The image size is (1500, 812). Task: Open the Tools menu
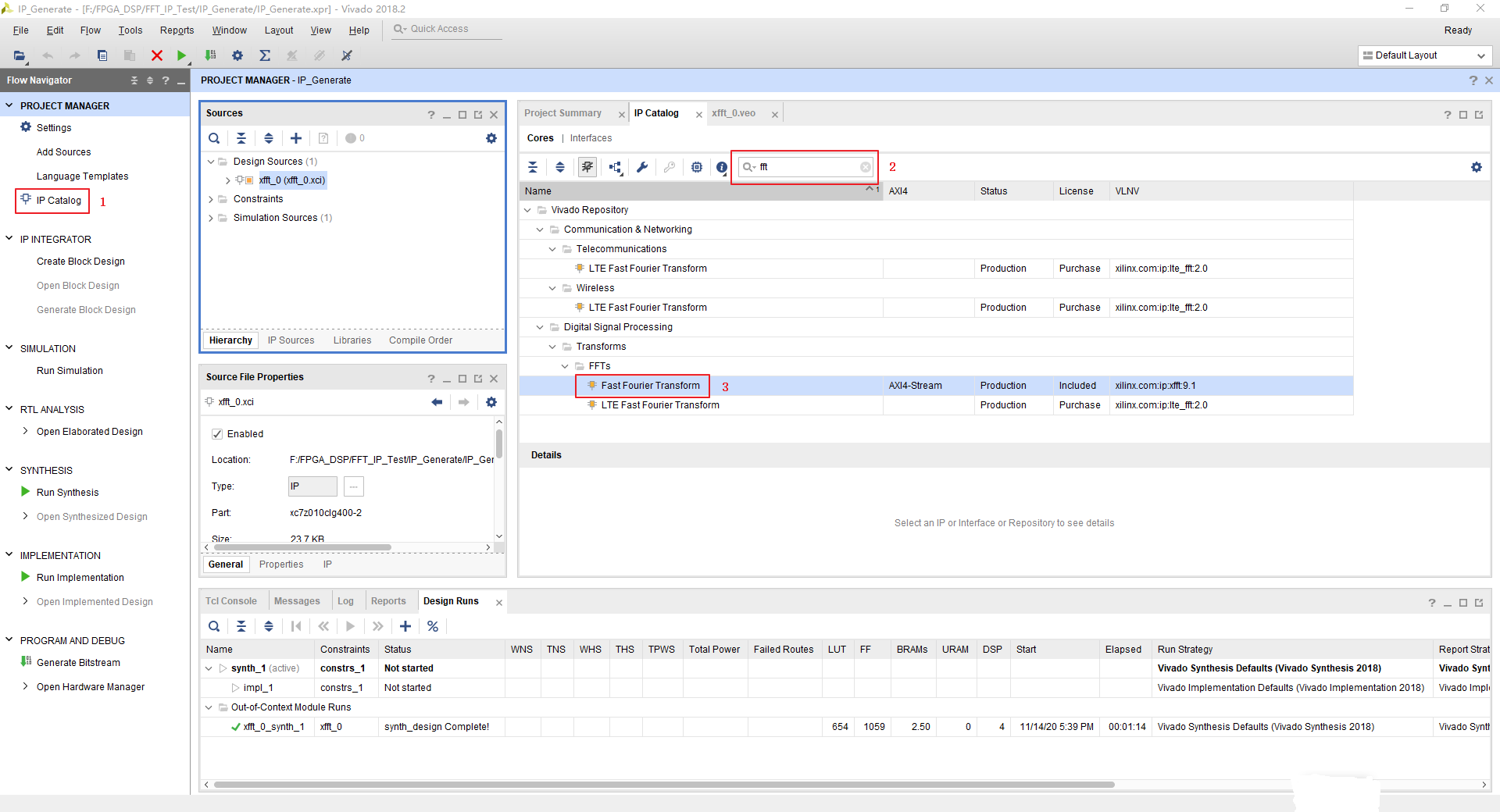tap(130, 30)
